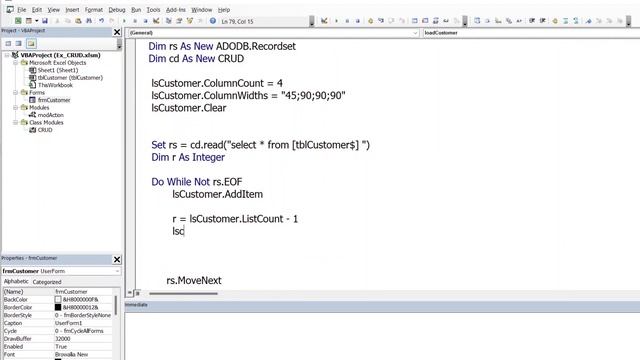Click the blue Help question mark icon
Viewport: 640px width, 360px height.
213,21
